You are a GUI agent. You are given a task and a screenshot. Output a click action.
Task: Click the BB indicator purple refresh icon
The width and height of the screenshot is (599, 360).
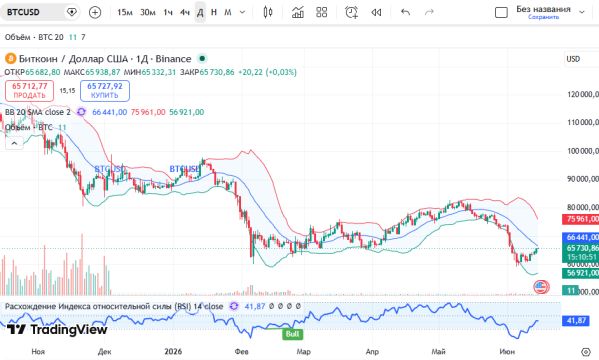(81, 112)
